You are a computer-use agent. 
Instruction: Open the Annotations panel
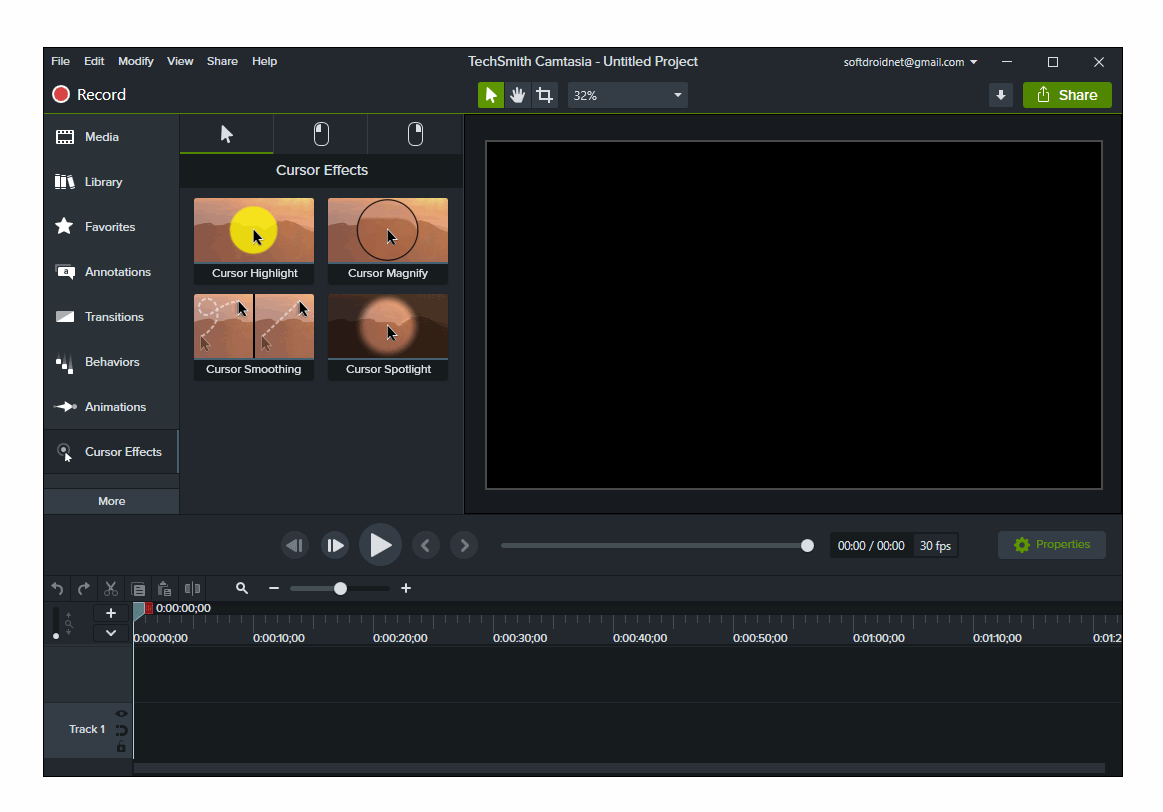pyautogui.click(x=111, y=272)
